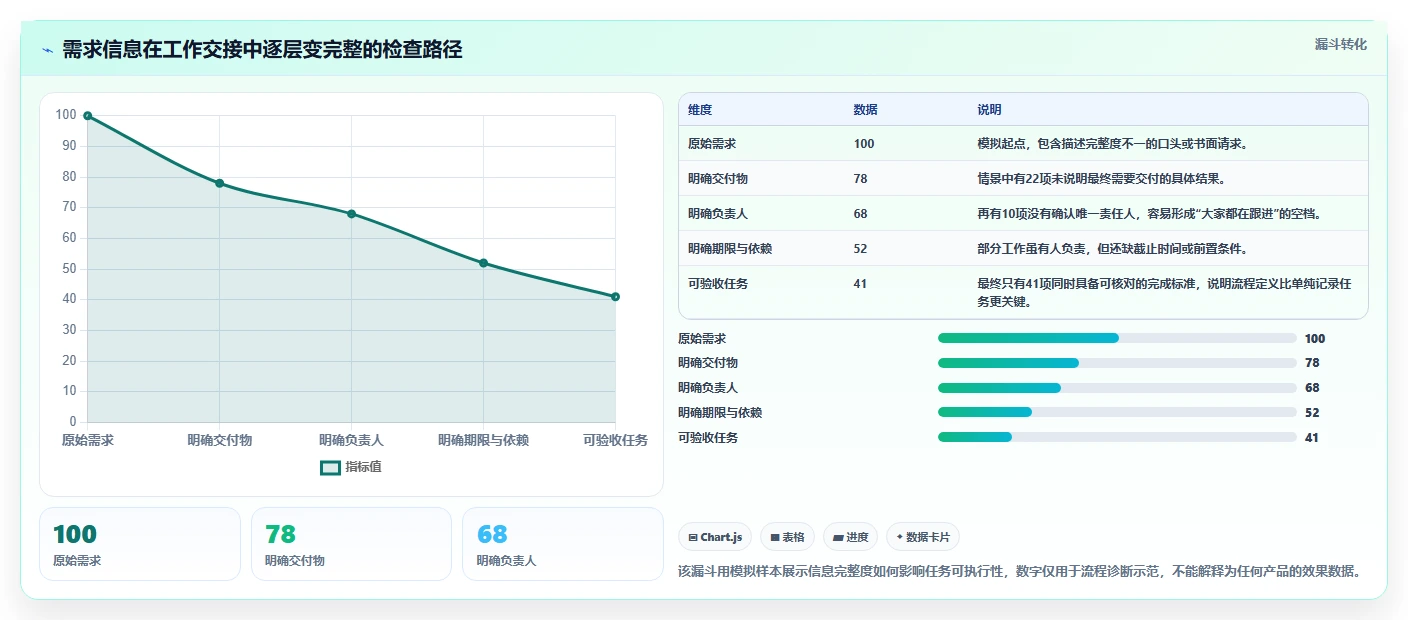Image resolution: width=1408 pixels, height=620 pixels.
Task: Click description starting 部分工作虽有人负责
Action: (x=1112, y=249)
